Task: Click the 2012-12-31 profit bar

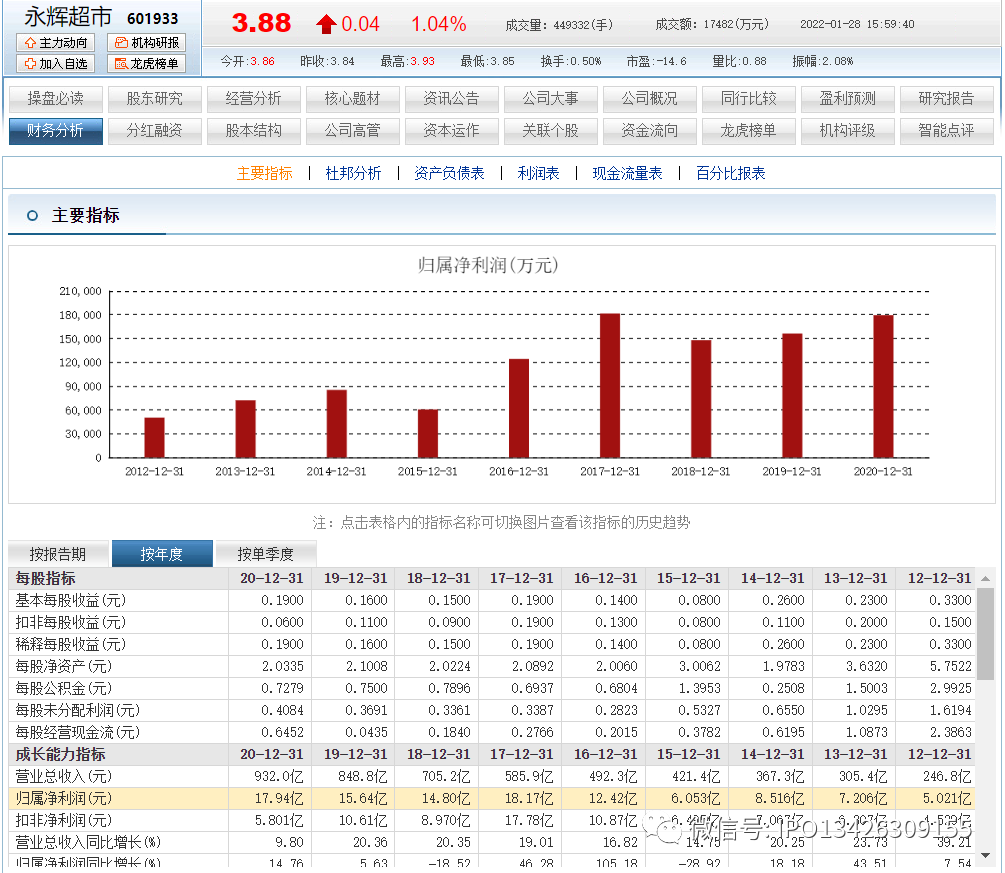Action: coord(154,438)
